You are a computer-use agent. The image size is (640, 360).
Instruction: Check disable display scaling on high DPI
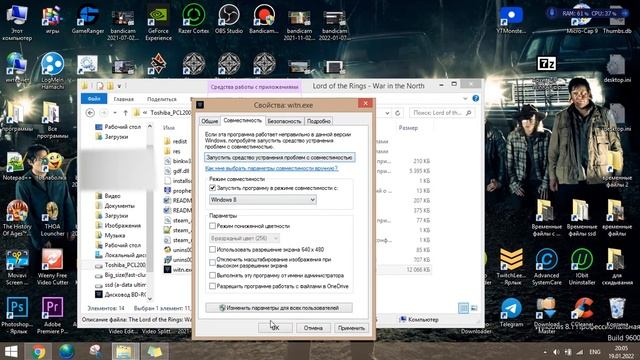coord(212,262)
